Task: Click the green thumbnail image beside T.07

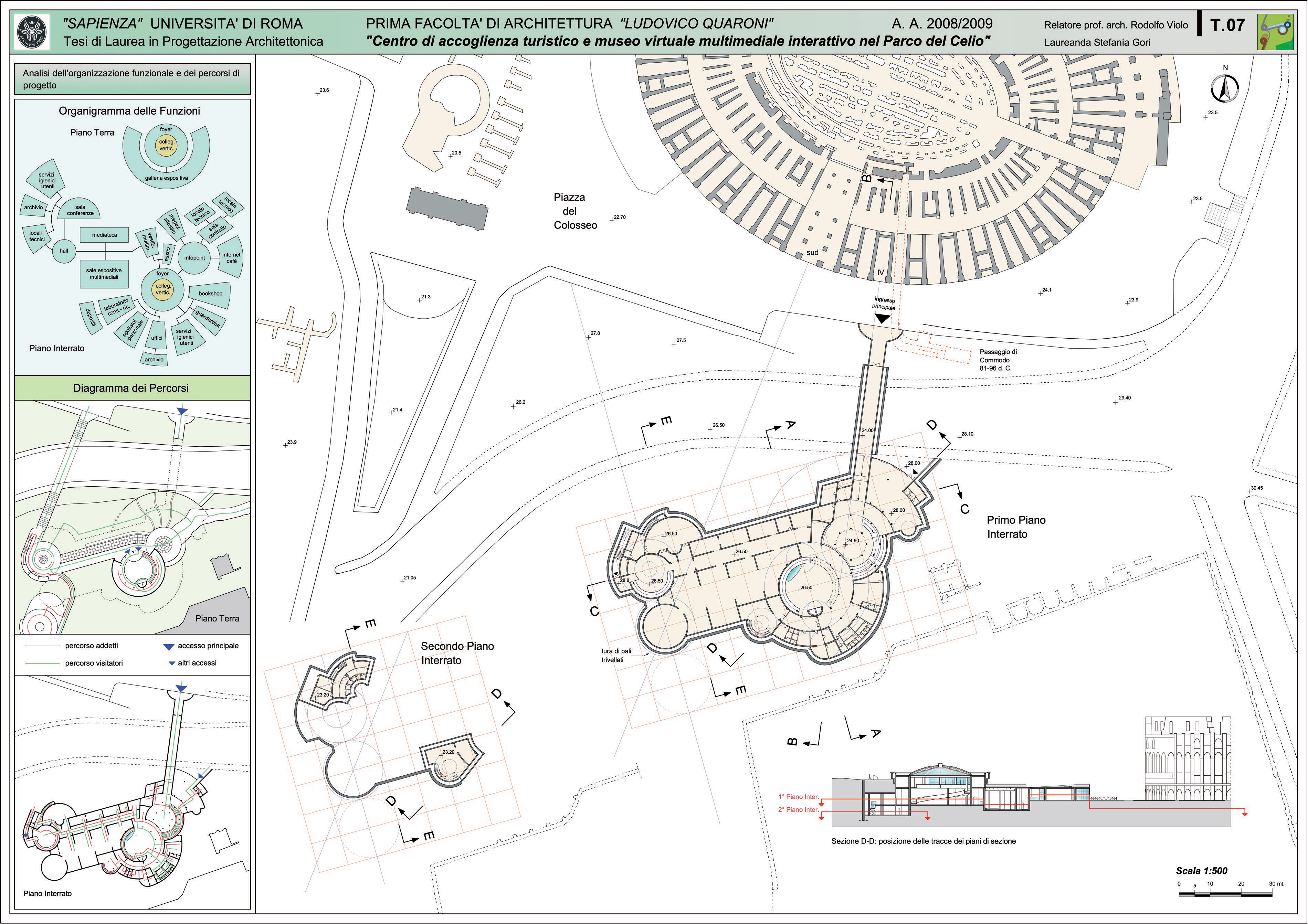Action: pyautogui.click(x=1276, y=32)
